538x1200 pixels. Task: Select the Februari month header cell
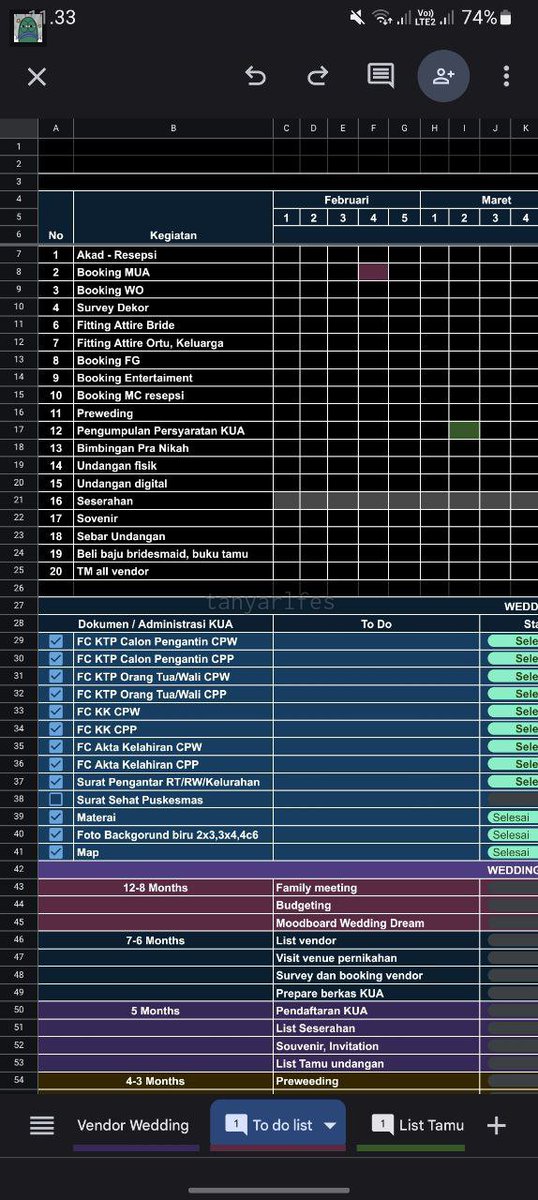pyautogui.click(x=346, y=200)
